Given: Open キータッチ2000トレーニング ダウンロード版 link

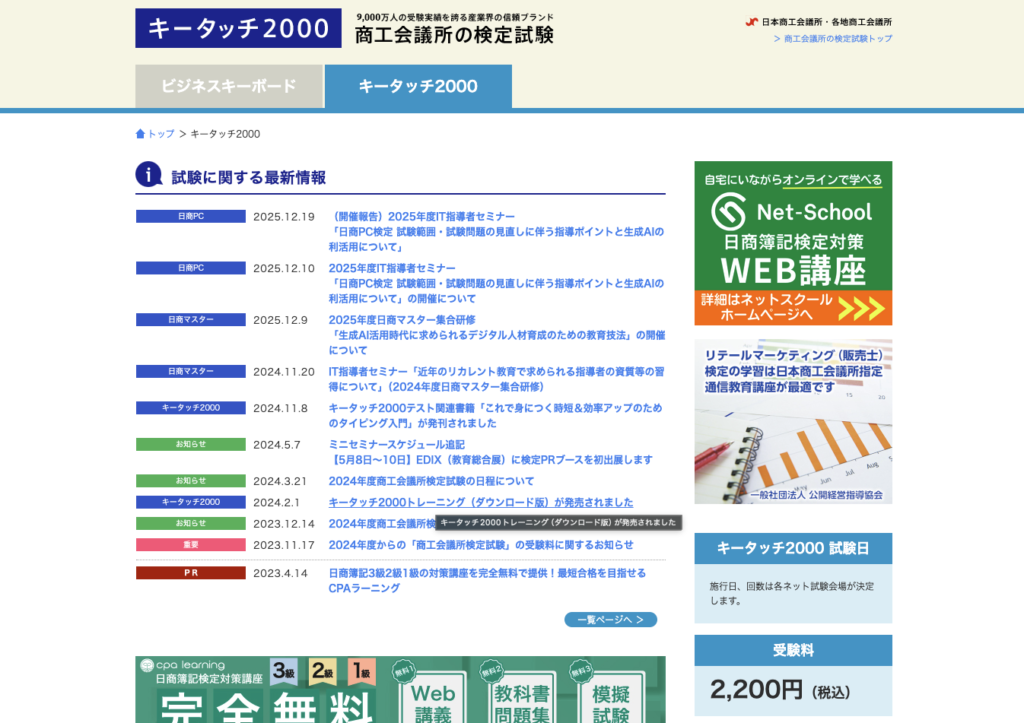Looking at the screenshot, I should [481, 502].
